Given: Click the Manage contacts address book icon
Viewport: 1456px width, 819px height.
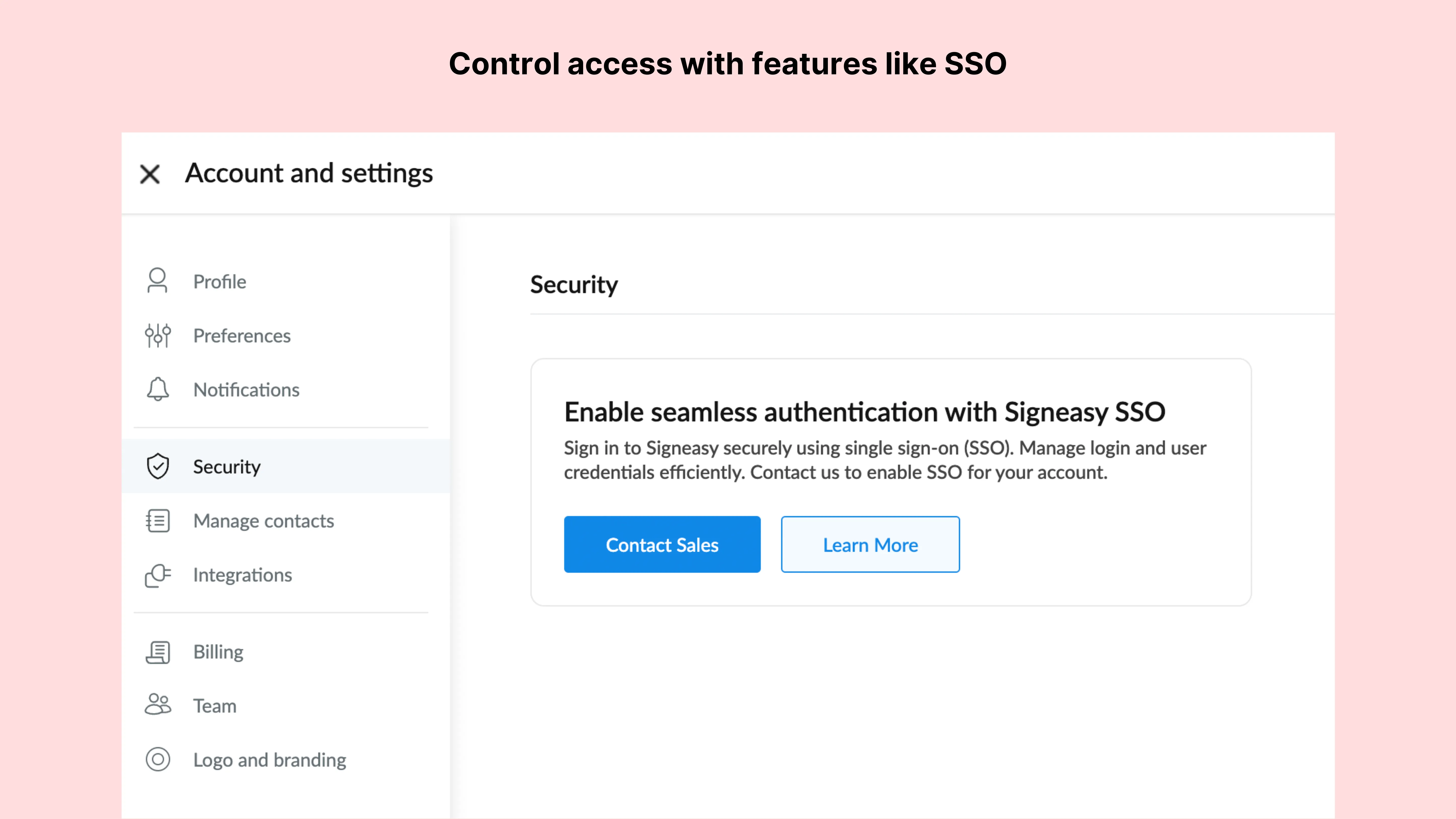Looking at the screenshot, I should point(158,520).
